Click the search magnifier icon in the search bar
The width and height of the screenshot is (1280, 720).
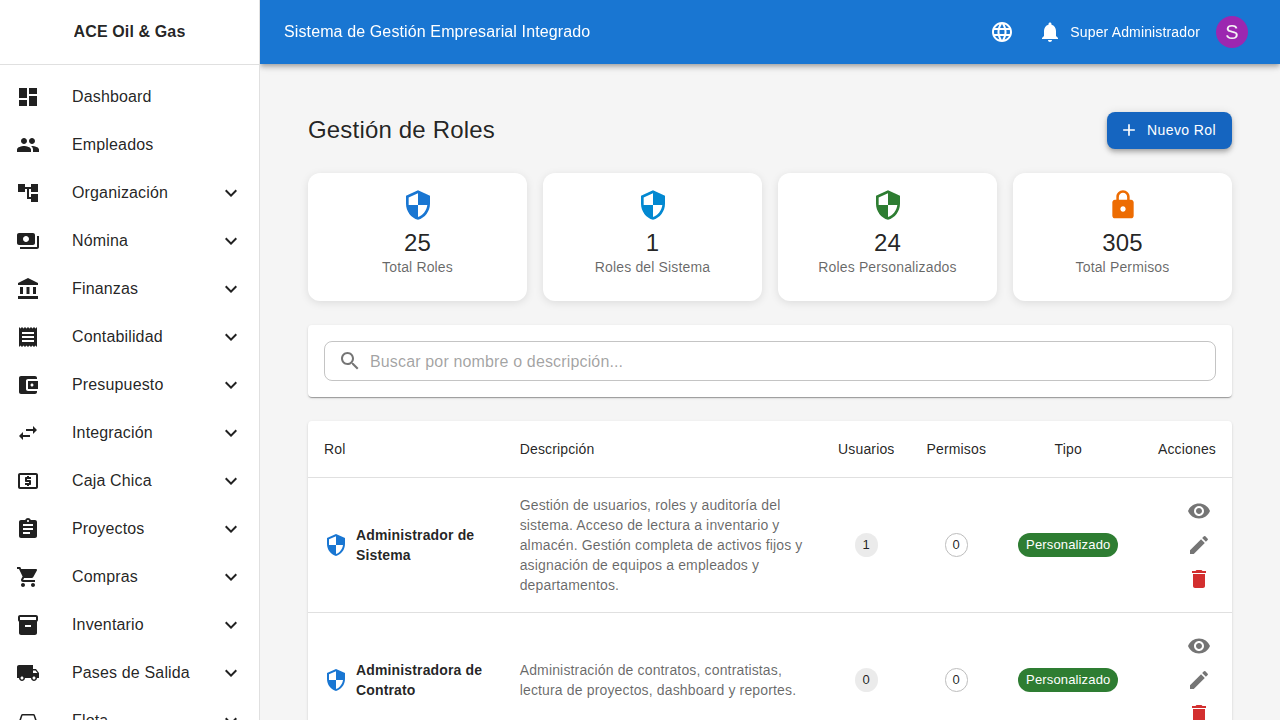click(349, 361)
